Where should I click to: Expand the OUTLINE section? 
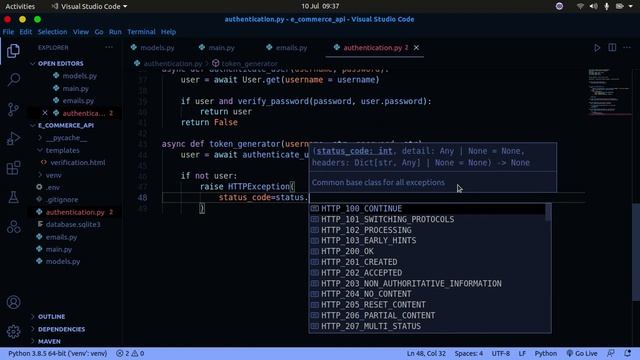click(51, 317)
